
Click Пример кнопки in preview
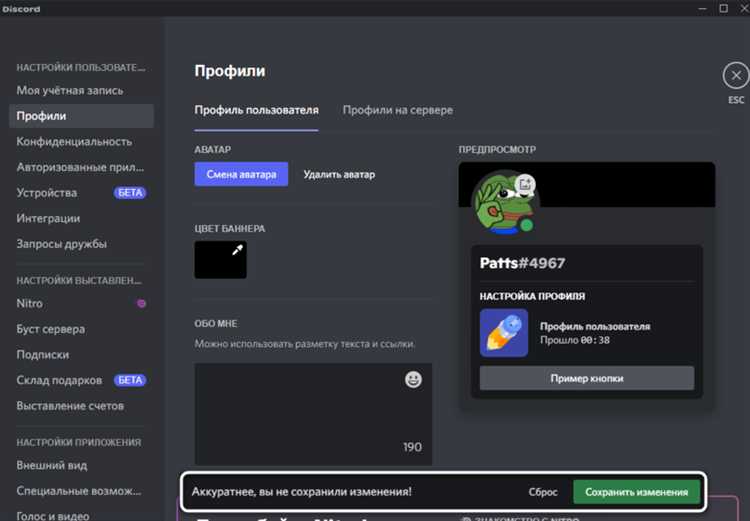tap(587, 378)
